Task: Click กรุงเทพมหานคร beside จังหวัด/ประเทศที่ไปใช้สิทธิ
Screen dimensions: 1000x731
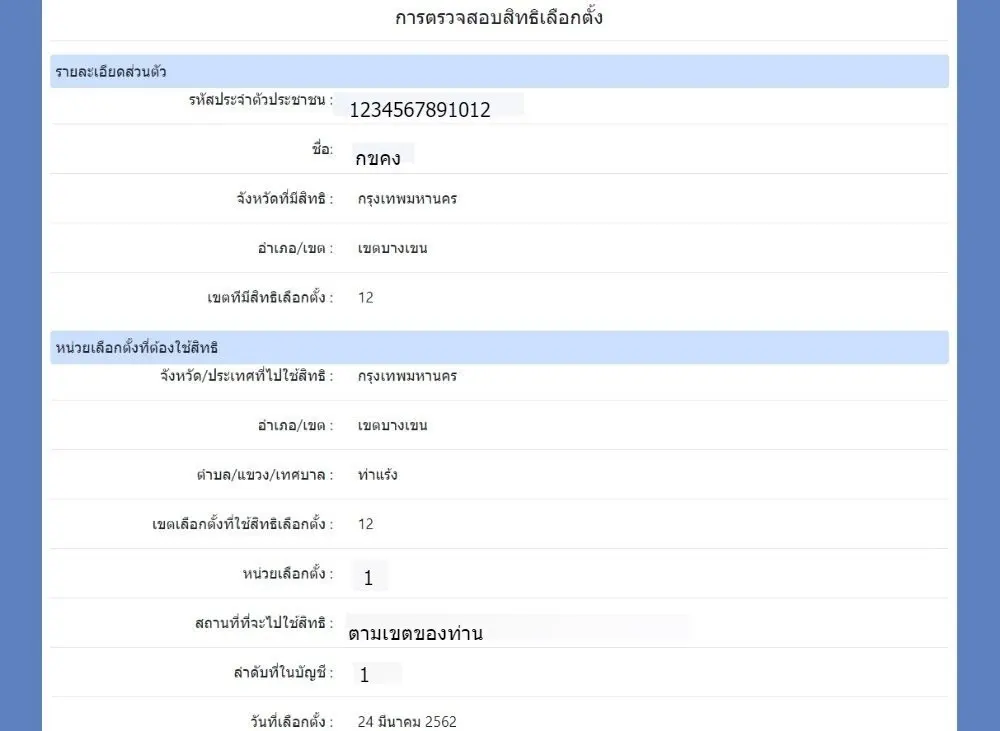Action: coord(407,376)
